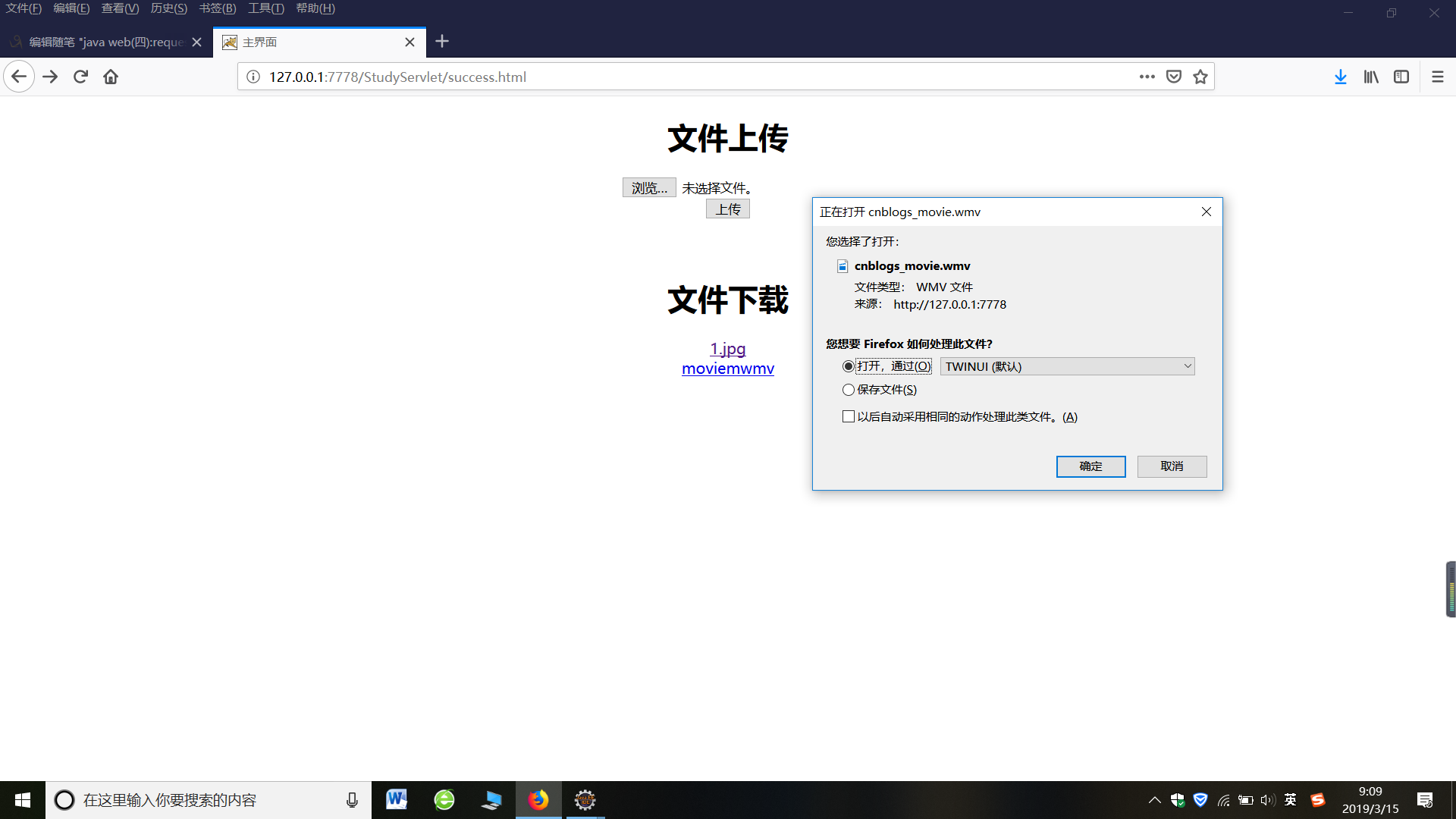Open the clock and date flyout
The image size is (1456, 819).
click(x=1370, y=800)
